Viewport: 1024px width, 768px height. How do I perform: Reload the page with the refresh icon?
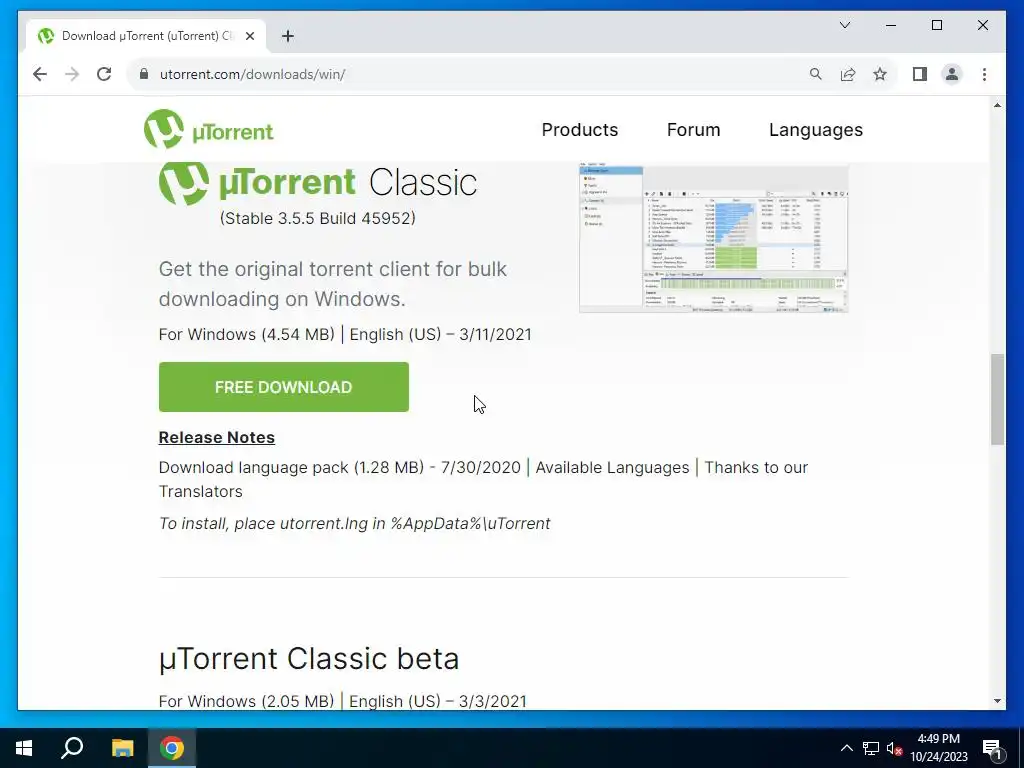[x=104, y=74]
